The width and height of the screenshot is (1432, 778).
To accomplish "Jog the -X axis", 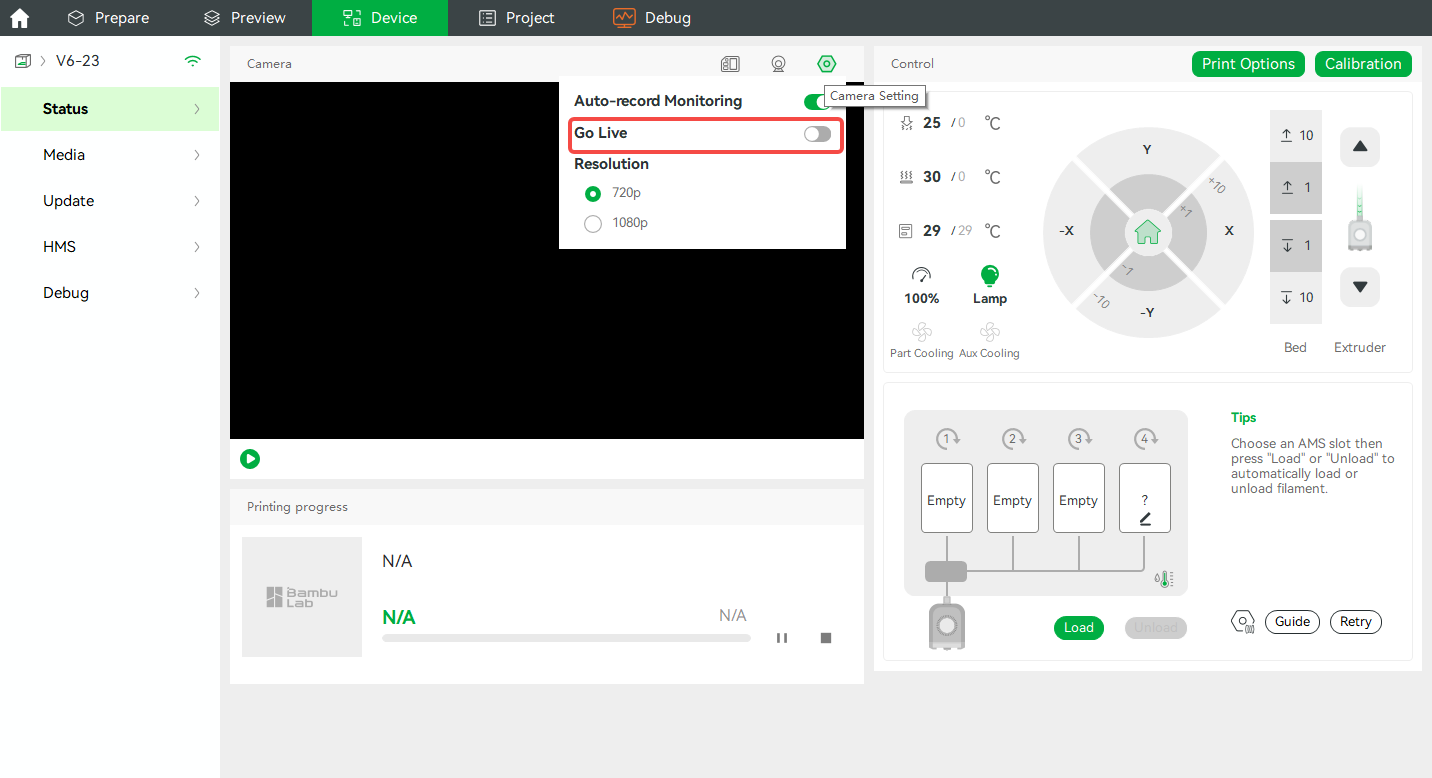I will pos(1066,231).
